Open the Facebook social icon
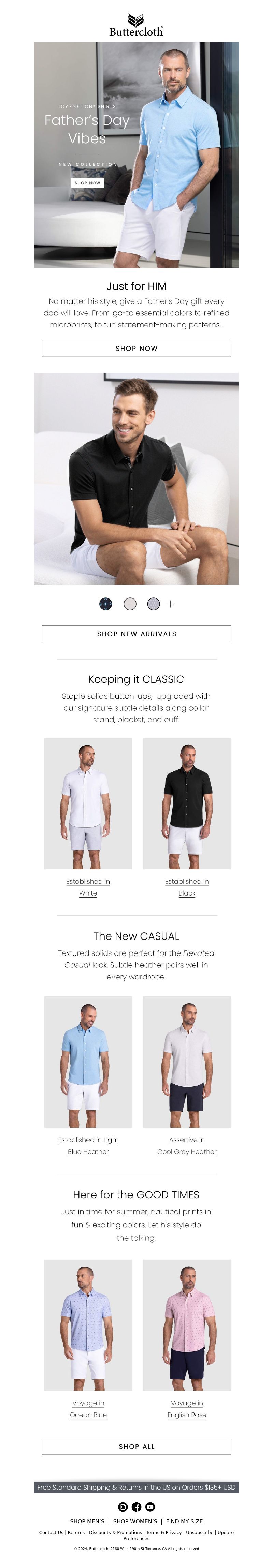The image size is (273, 1568). (136, 1507)
